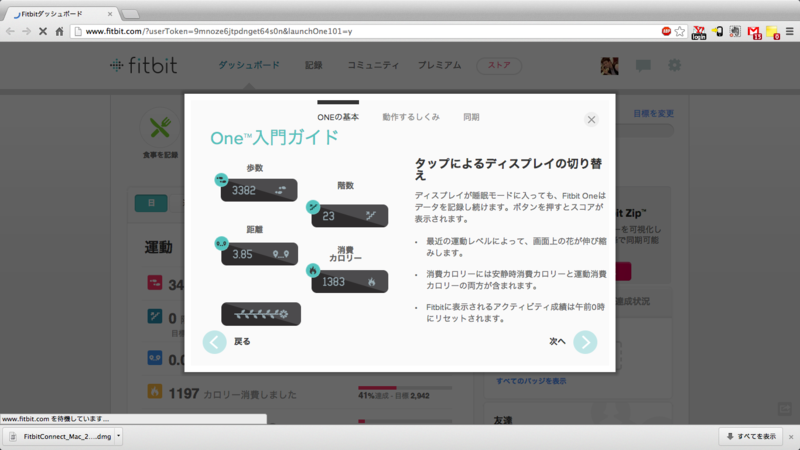This screenshot has width=800, height=450.
Task: Click the browser back arrow
Action: click(x=10, y=32)
